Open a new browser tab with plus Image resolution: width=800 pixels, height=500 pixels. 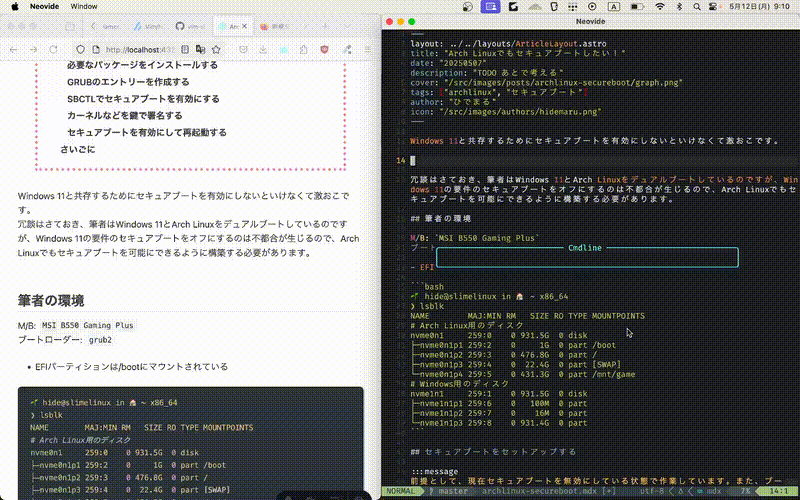[325, 27]
